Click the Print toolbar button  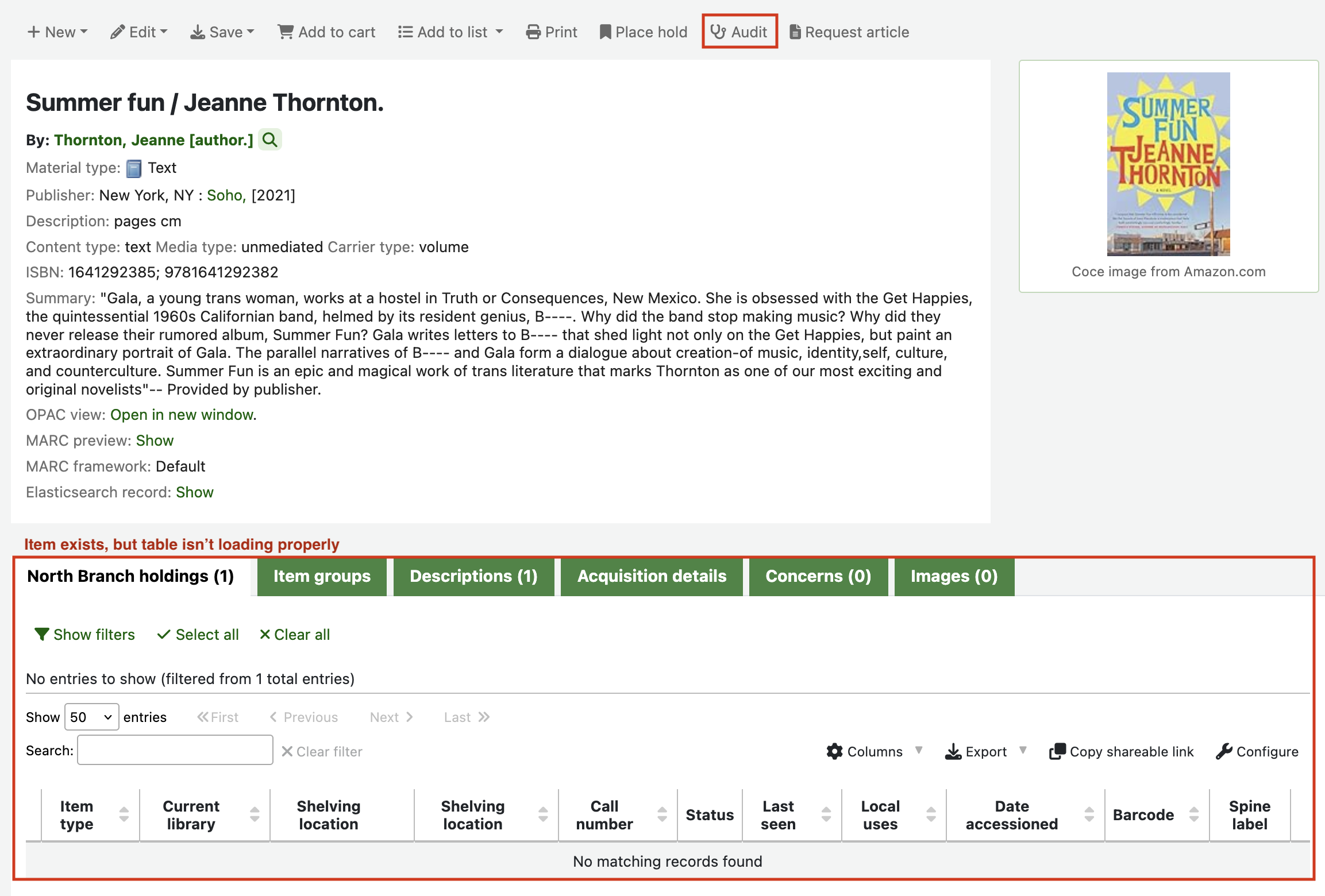click(551, 32)
